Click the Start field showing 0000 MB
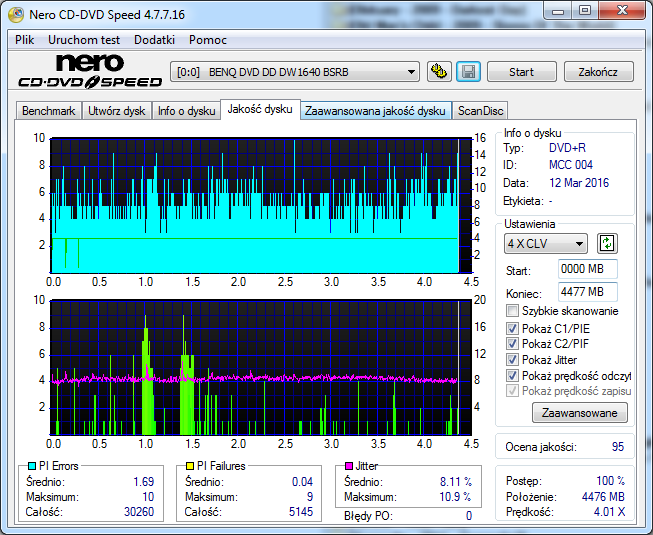The image size is (653, 535). (x=588, y=269)
